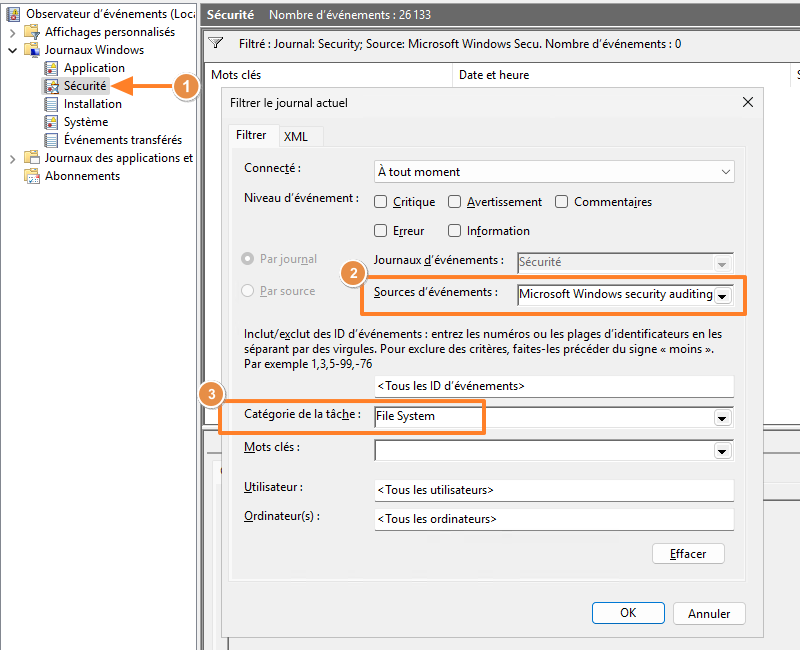This screenshot has height=650, width=800.
Task: Click the Observateur d'événements root icon
Action: (x=13, y=14)
